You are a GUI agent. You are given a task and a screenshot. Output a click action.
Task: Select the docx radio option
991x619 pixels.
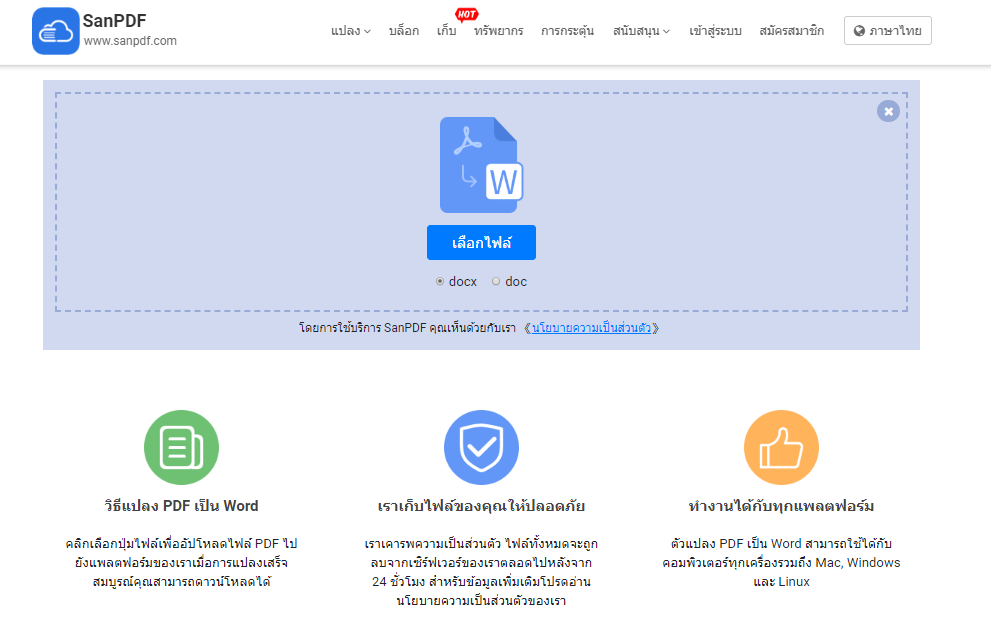440,281
